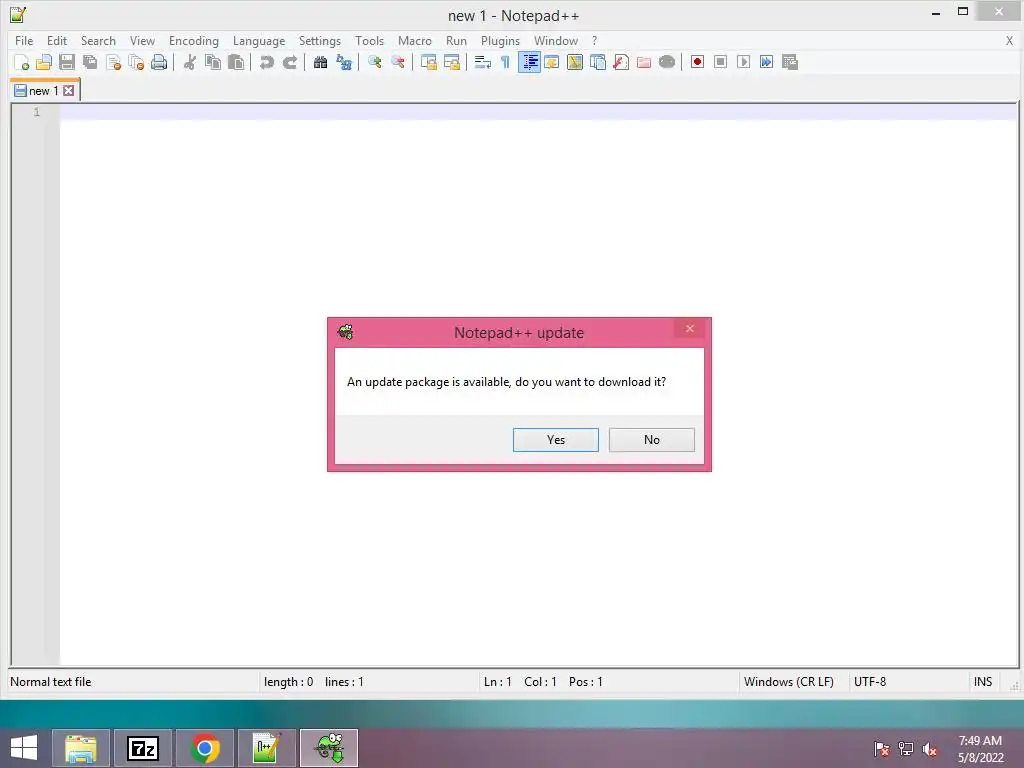Screen dimensions: 1024x768
Task: Open the Tools menu
Action: 369,40
